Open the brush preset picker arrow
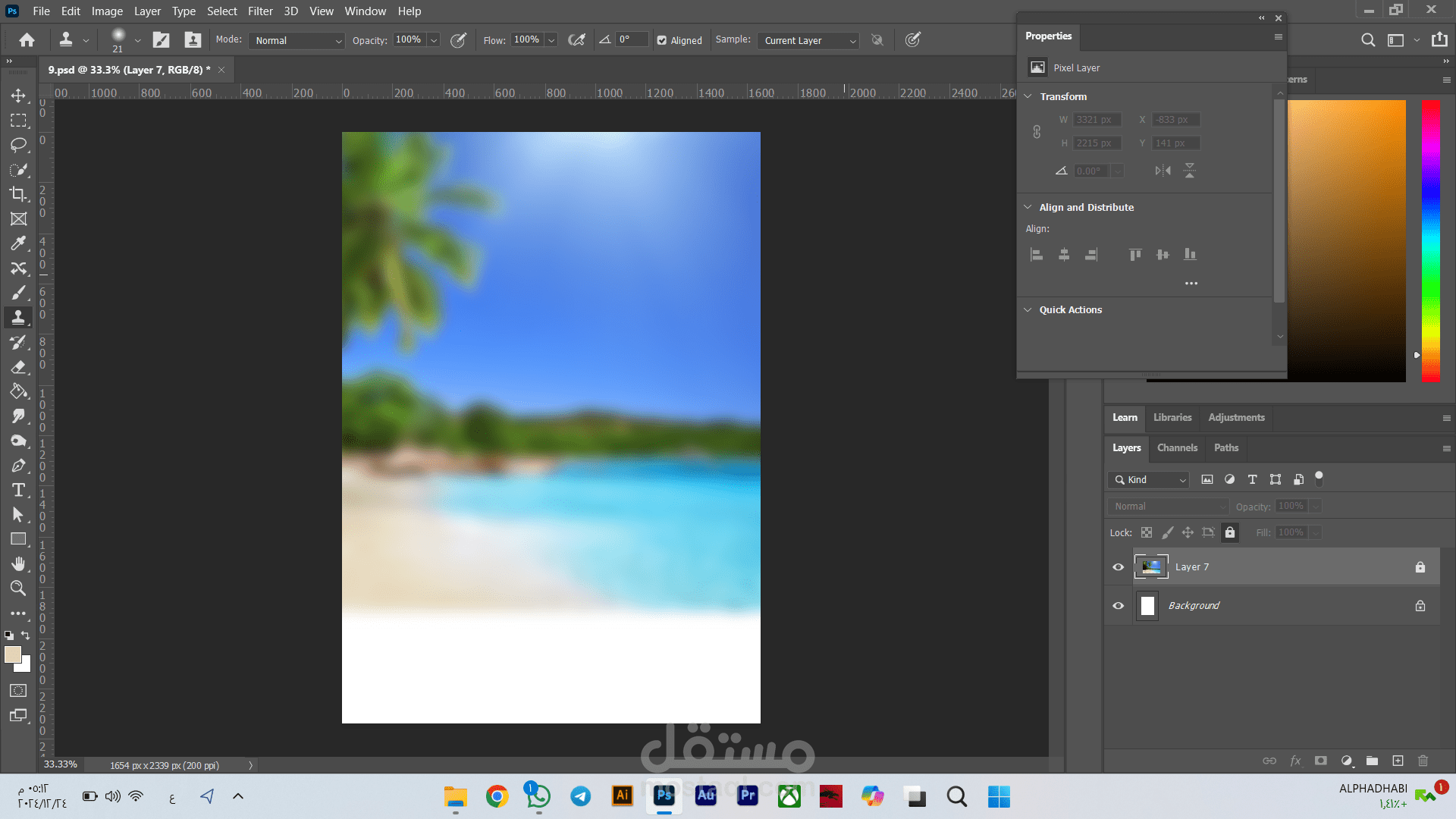The width and height of the screenshot is (1456, 819). coord(137,41)
